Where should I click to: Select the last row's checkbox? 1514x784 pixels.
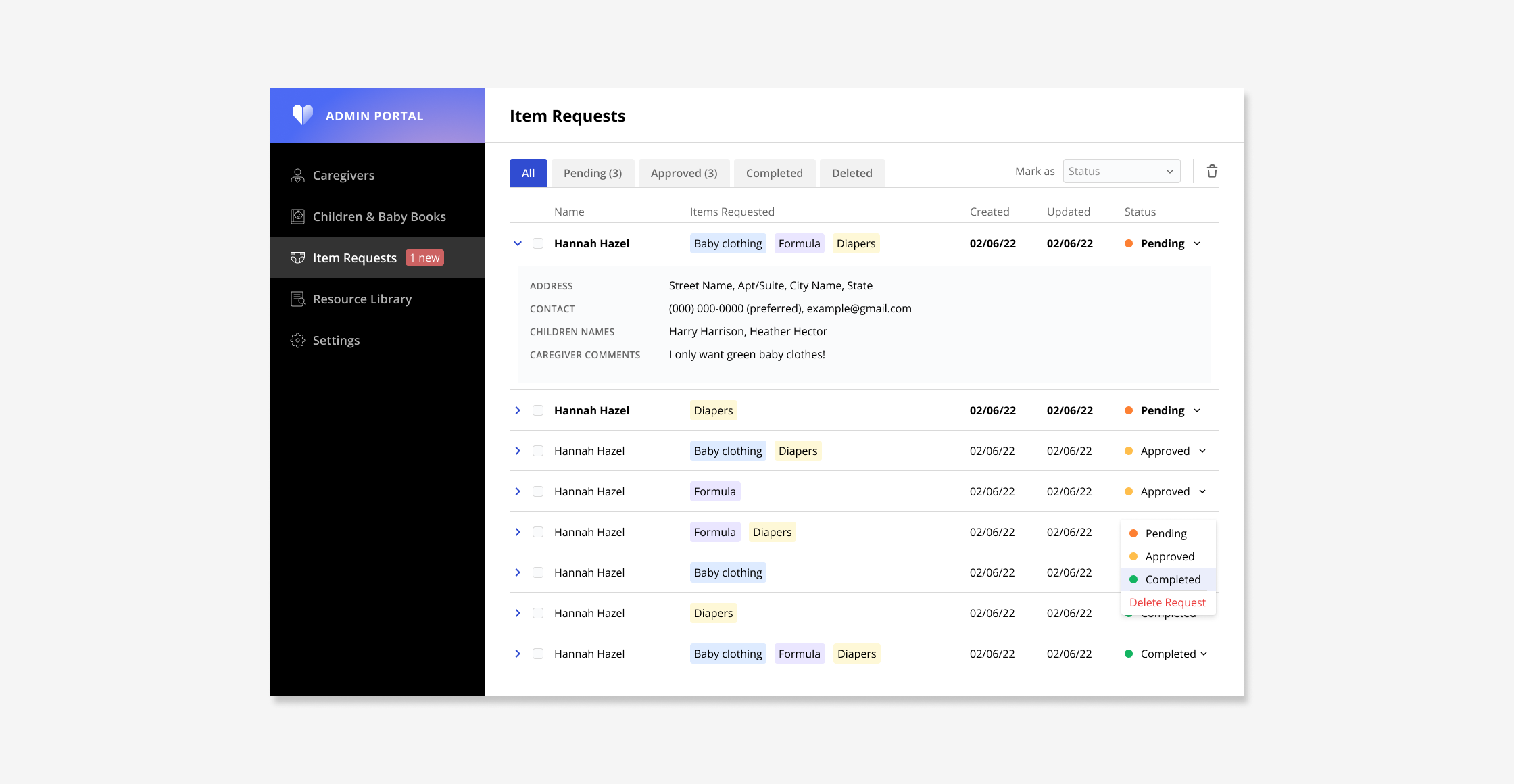point(538,654)
